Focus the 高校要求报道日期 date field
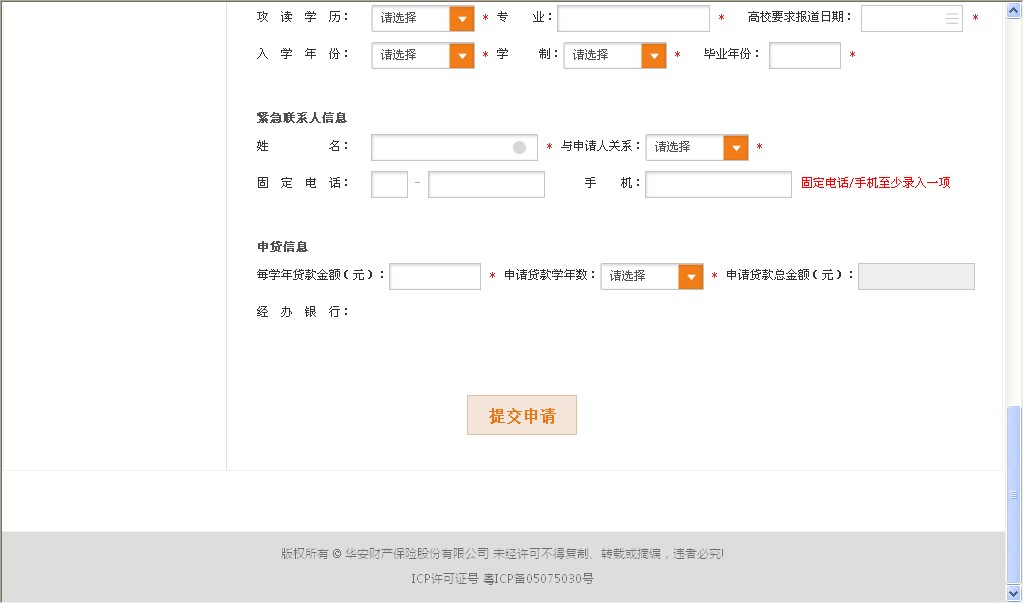This screenshot has width=1024, height=604. [902, 18]
